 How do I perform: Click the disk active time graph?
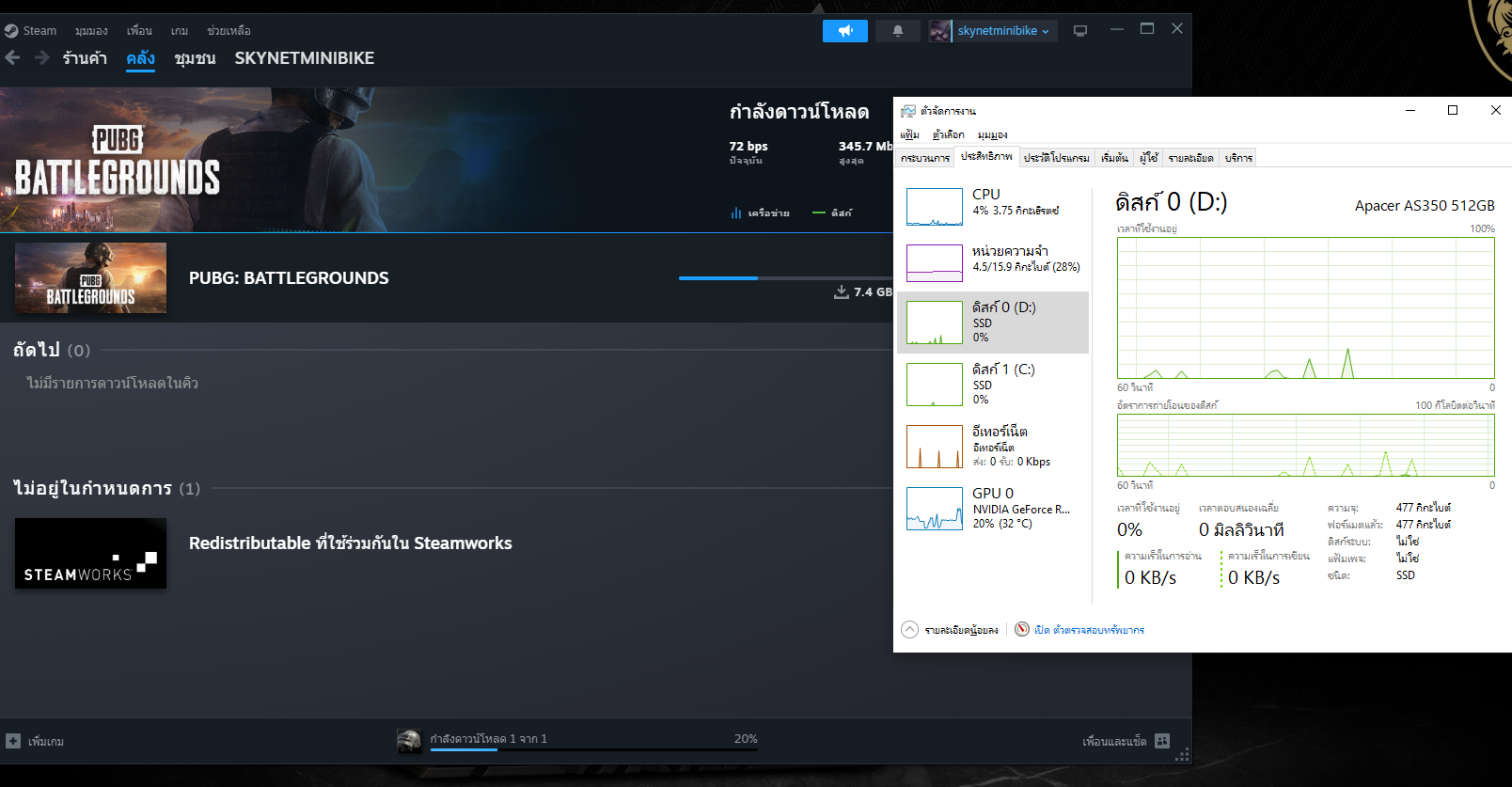click(1305, 308)
